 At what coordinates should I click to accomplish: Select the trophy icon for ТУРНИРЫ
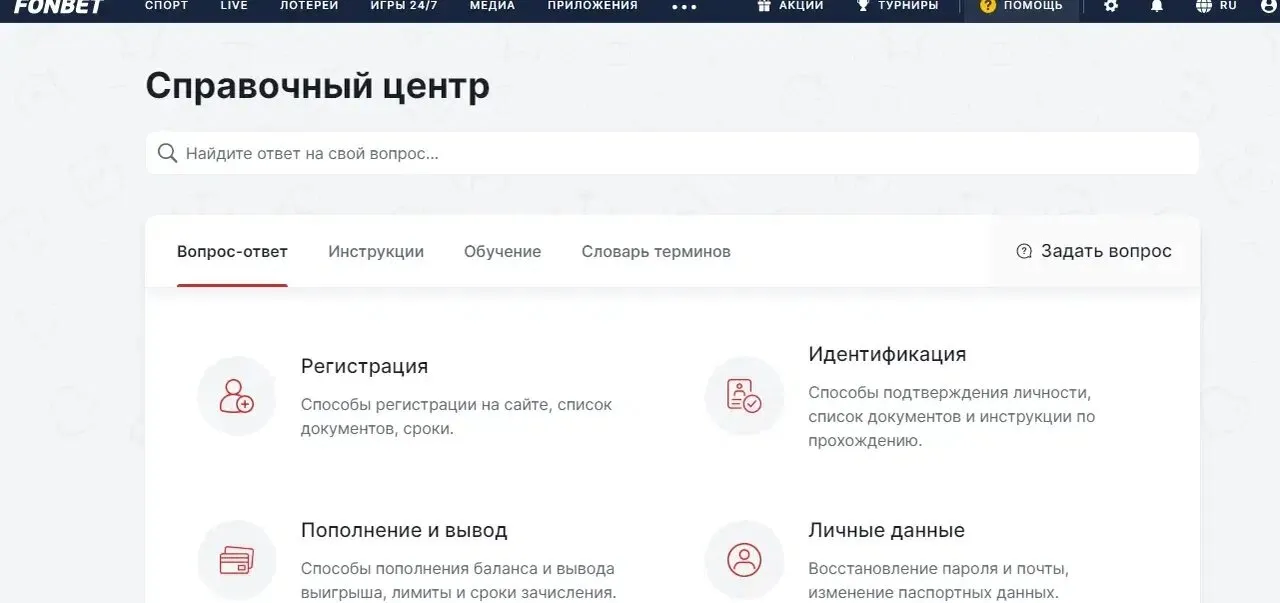point(862,7)
